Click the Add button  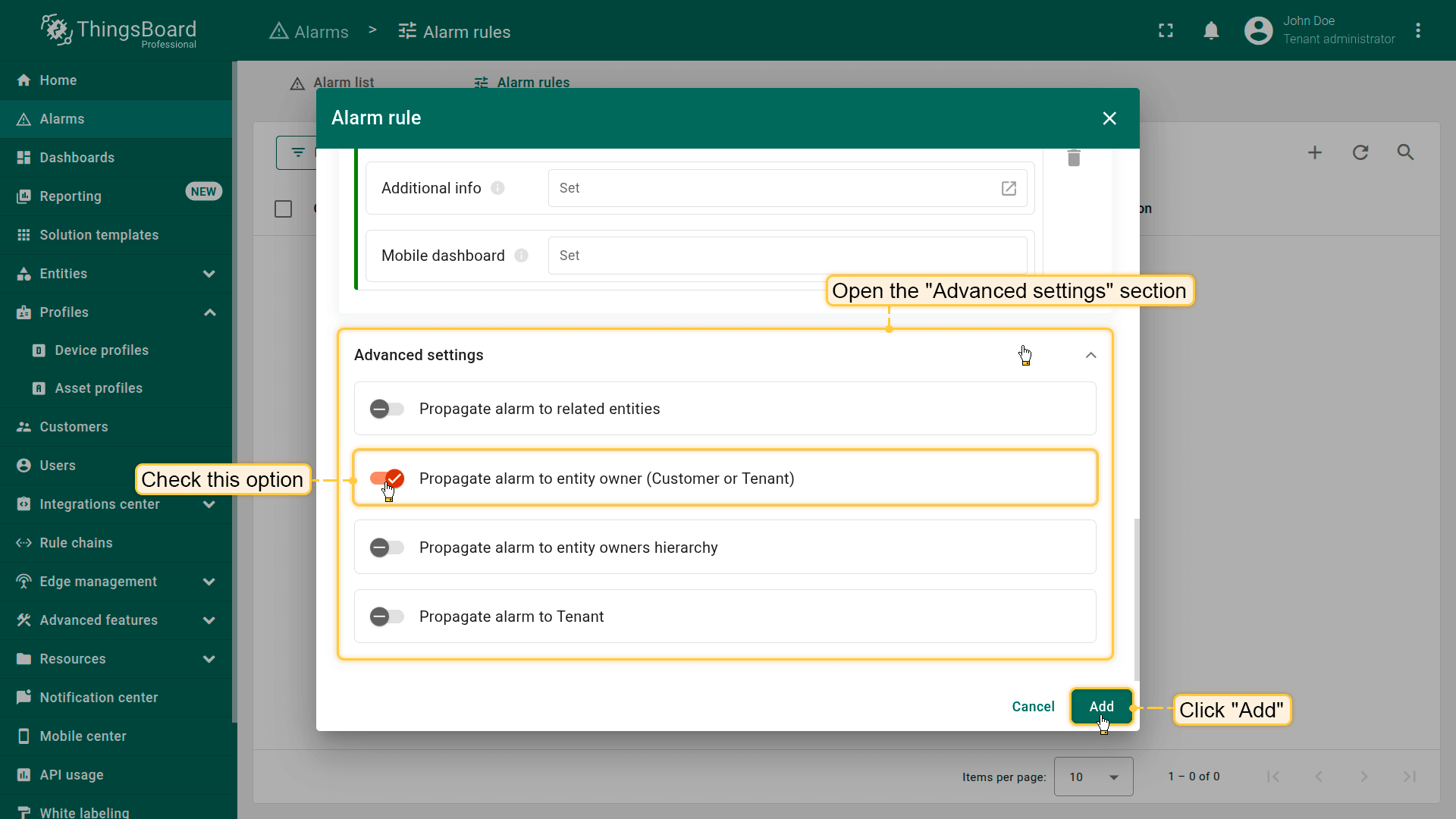(x=1101, y=706)
